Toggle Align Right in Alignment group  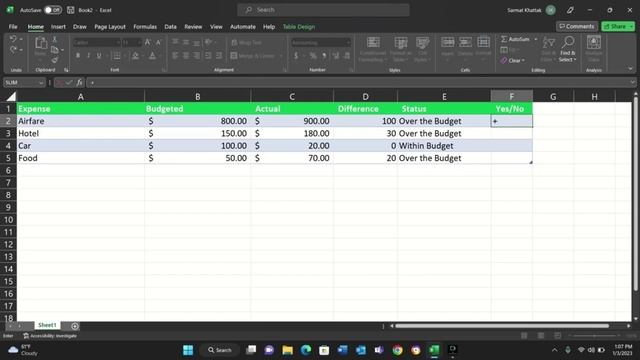pos(197,56)
